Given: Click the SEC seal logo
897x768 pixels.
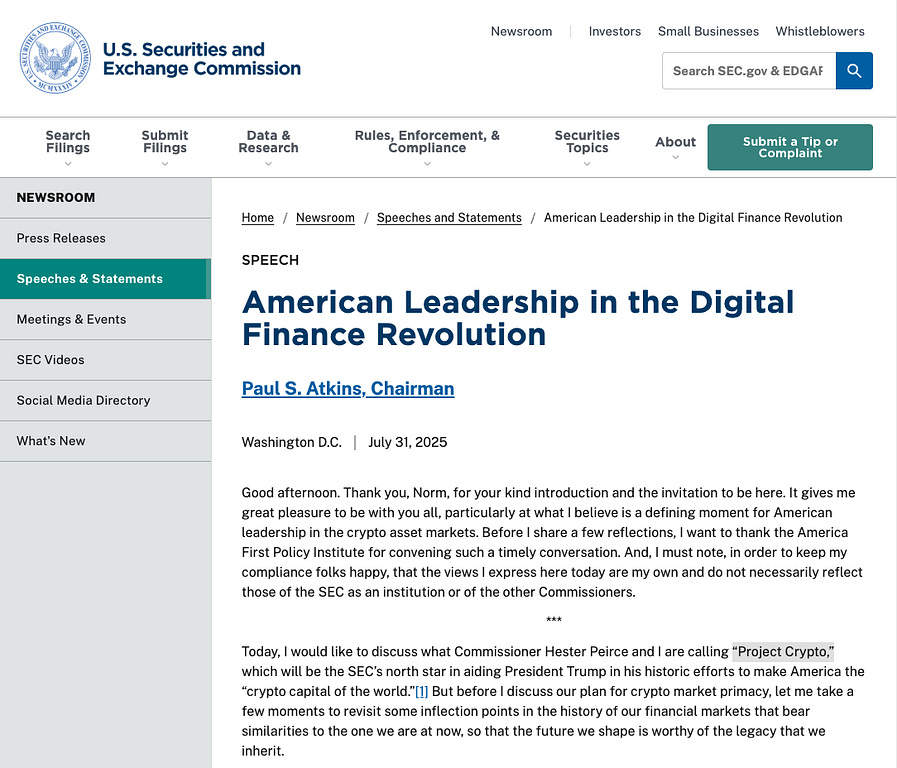Looking at the screenshot, I should point(55,59).
